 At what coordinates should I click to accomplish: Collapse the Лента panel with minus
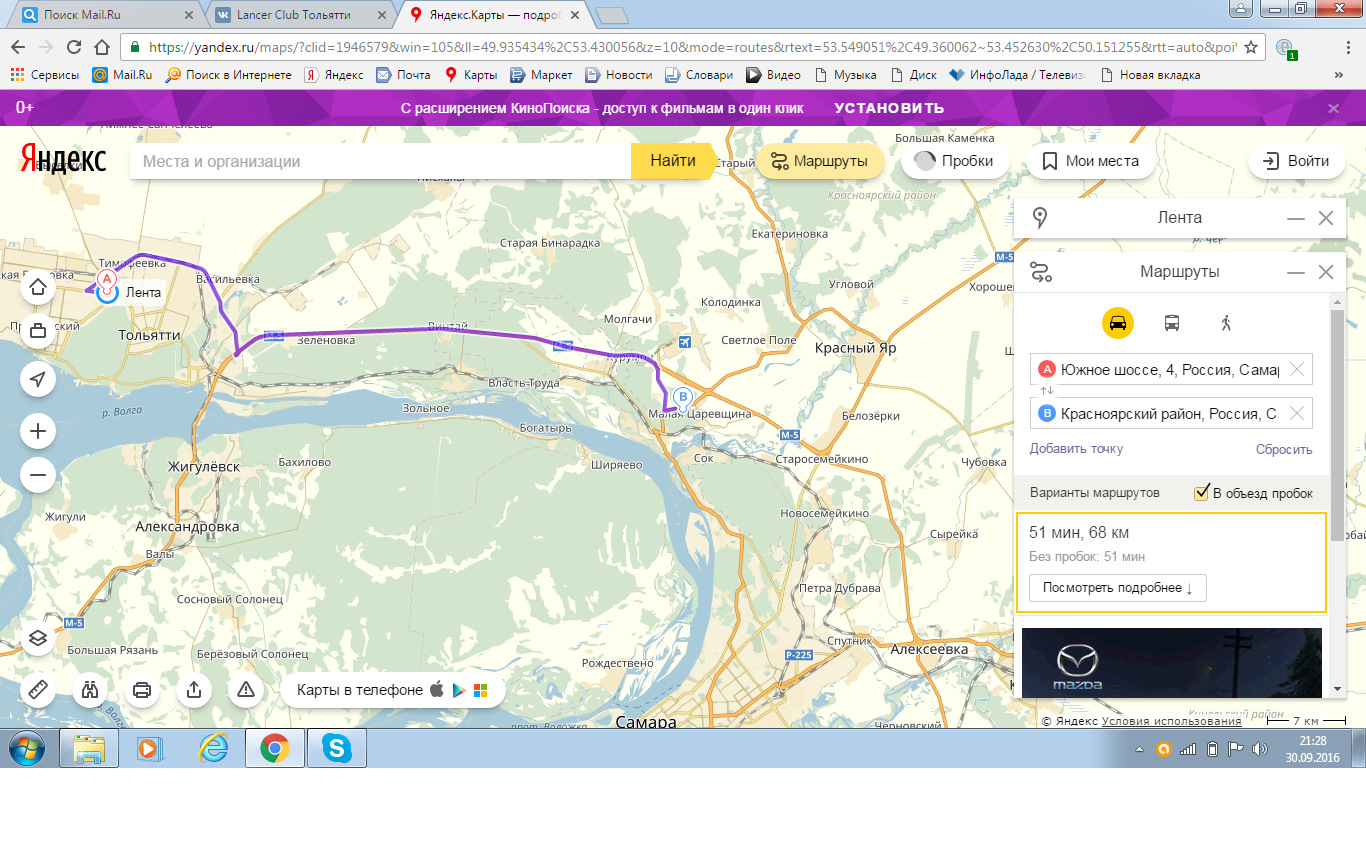point(1296,218)
